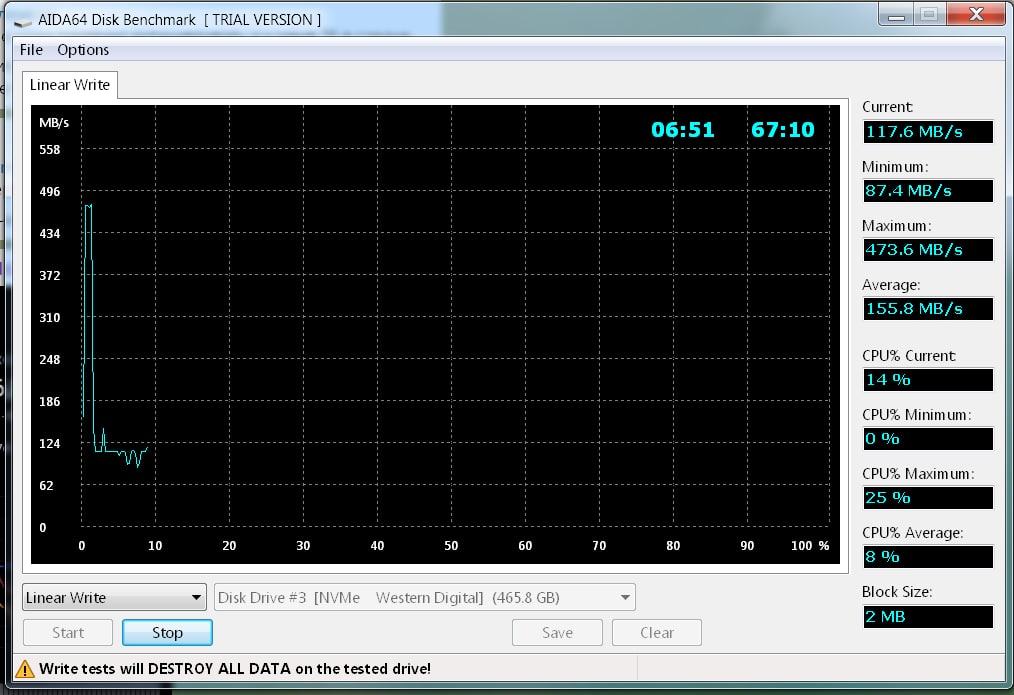Select the Linear Write tab
The width and height of the screenshot is (1014, 695).
pos(70,85)
